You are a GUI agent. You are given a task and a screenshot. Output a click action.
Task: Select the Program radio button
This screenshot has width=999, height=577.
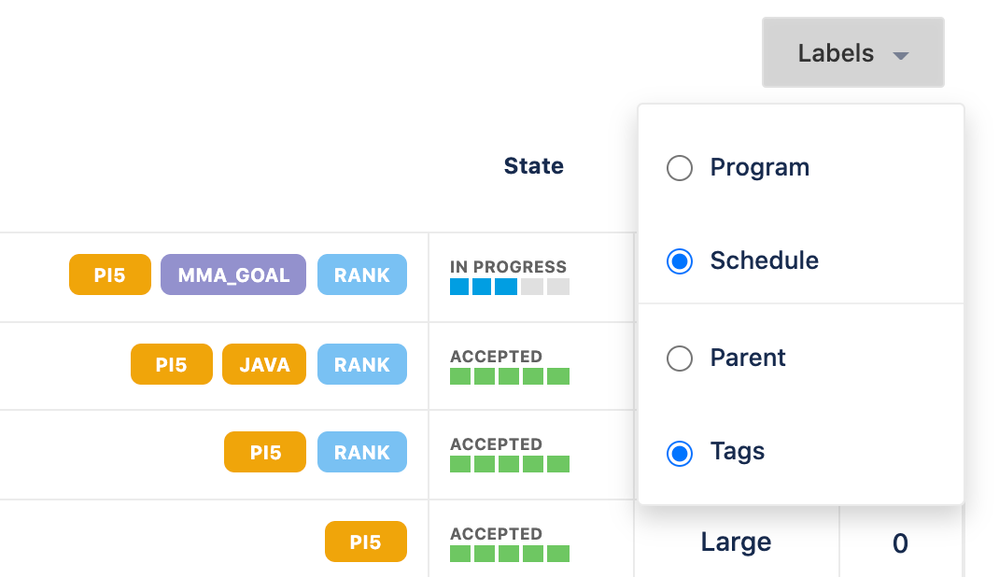[679, 168]
